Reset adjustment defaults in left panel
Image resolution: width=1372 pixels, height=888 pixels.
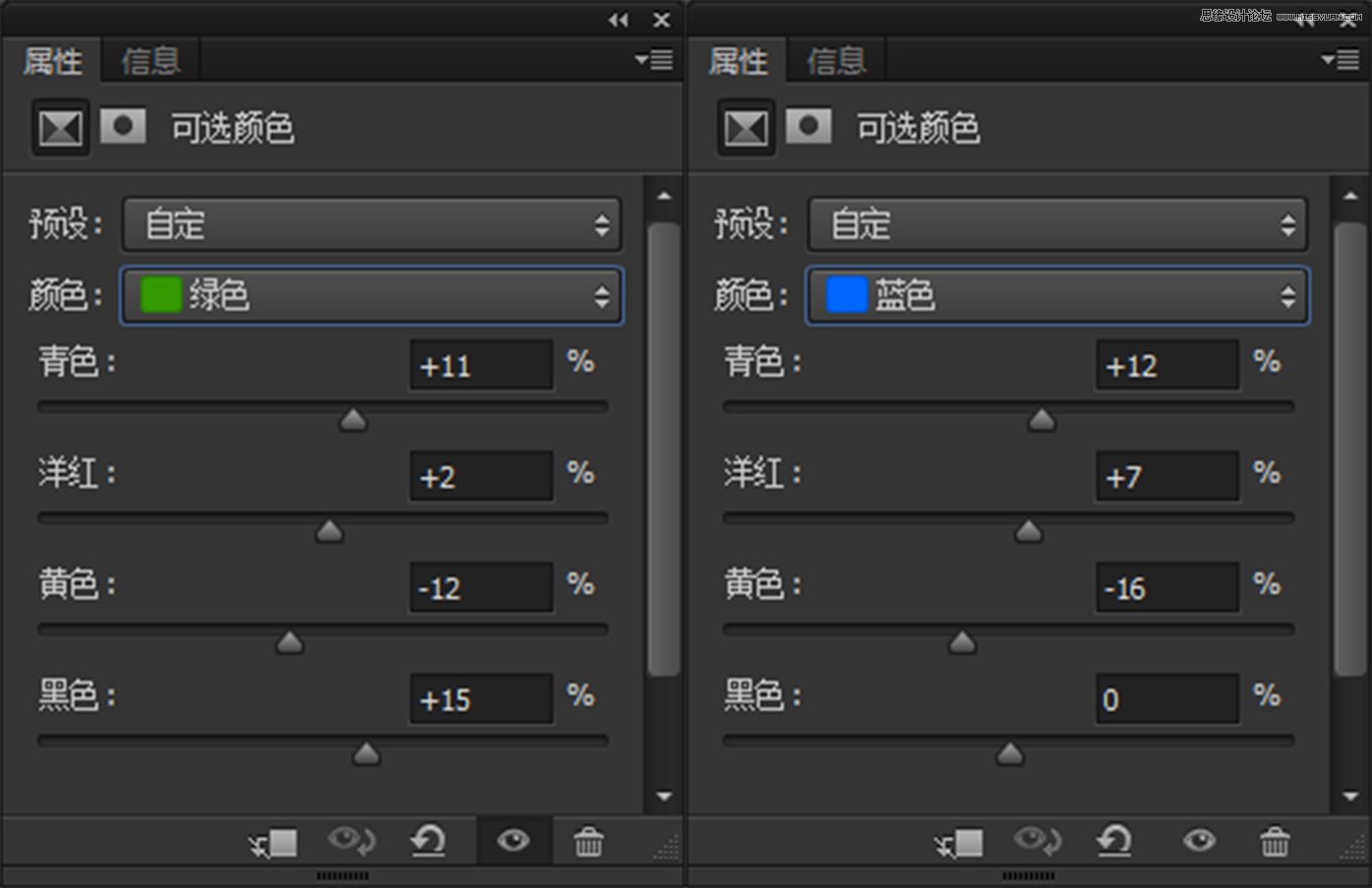pos(428,841)
